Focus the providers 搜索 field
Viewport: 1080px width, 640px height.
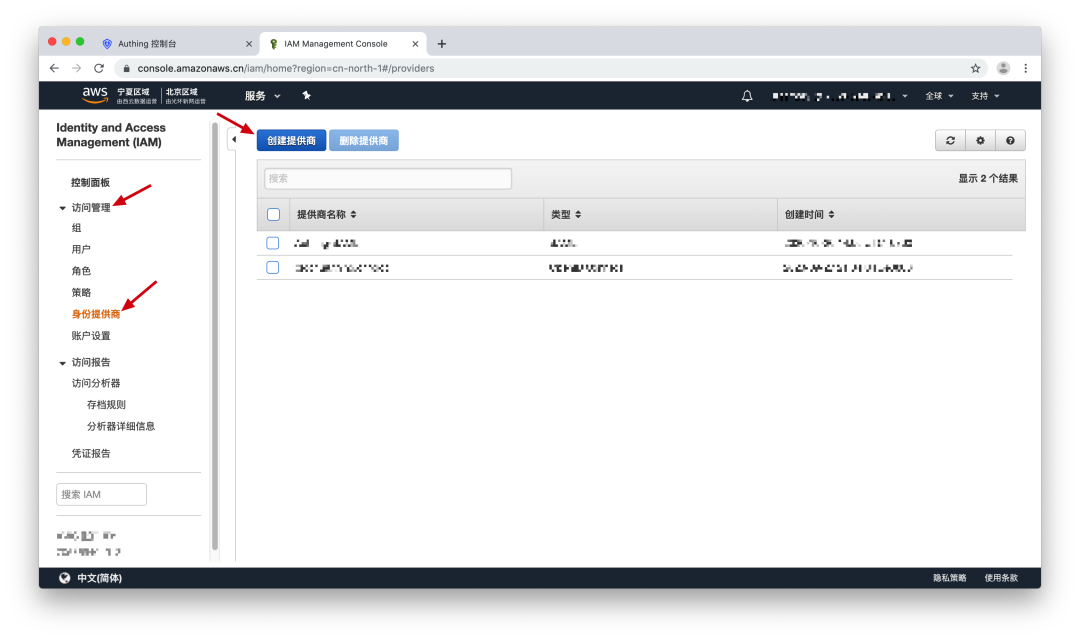[x=388, y=178]
